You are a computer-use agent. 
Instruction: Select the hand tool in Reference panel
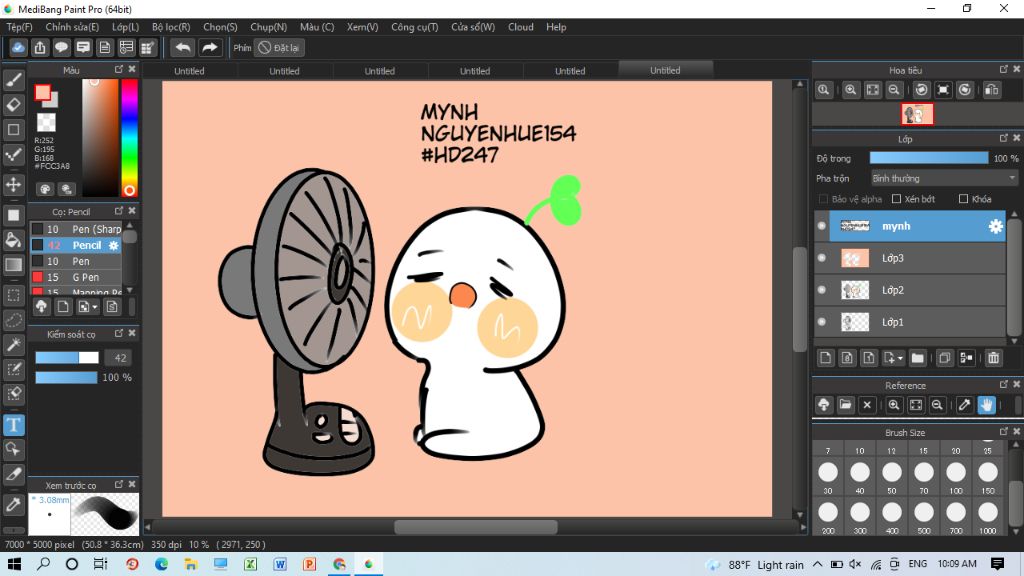pyautogui.click(x=986, y=405)
